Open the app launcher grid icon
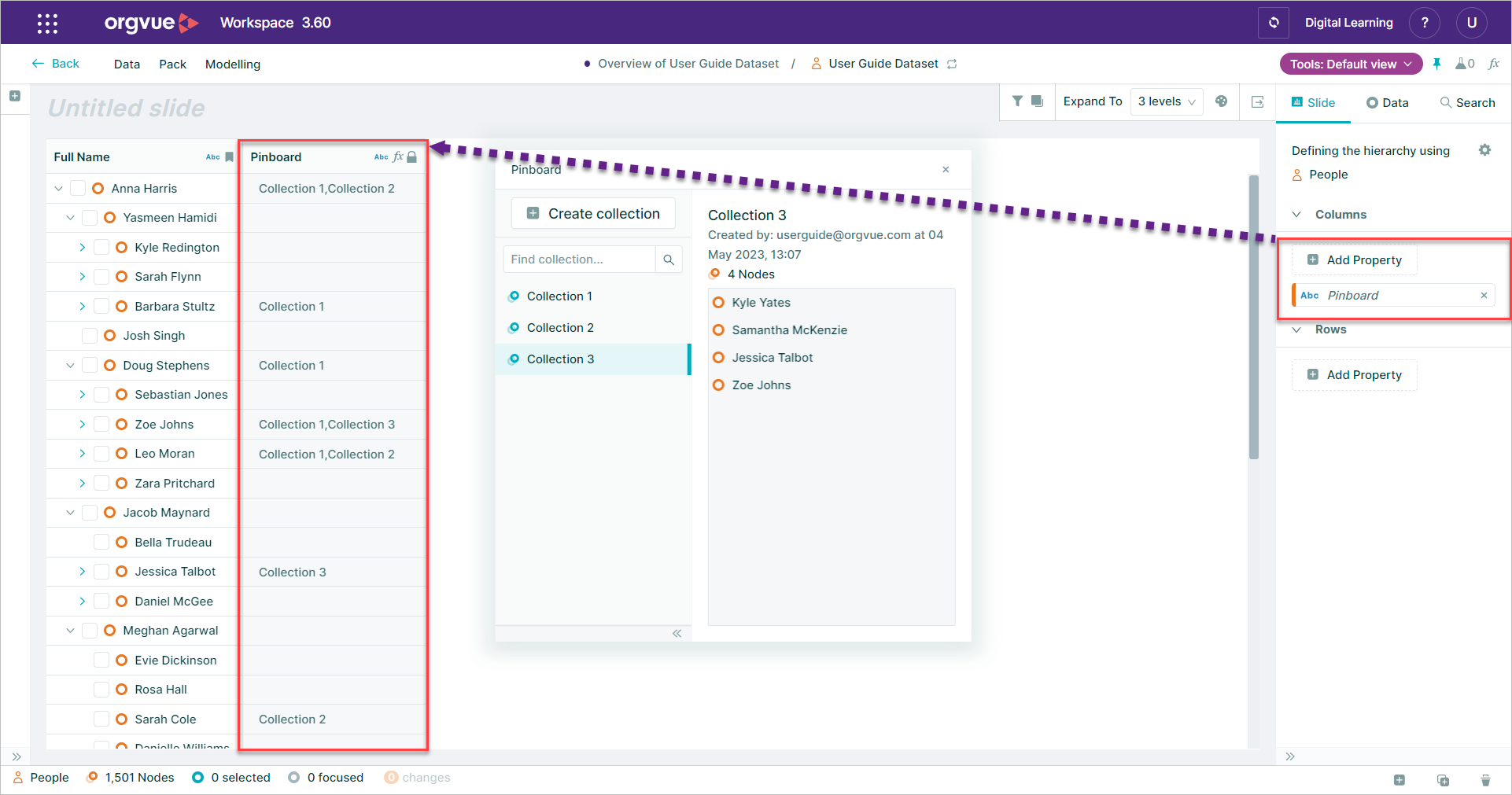The width and height of the screenshot is (1512, 795). pyautogui.click(x=47, y=24)
